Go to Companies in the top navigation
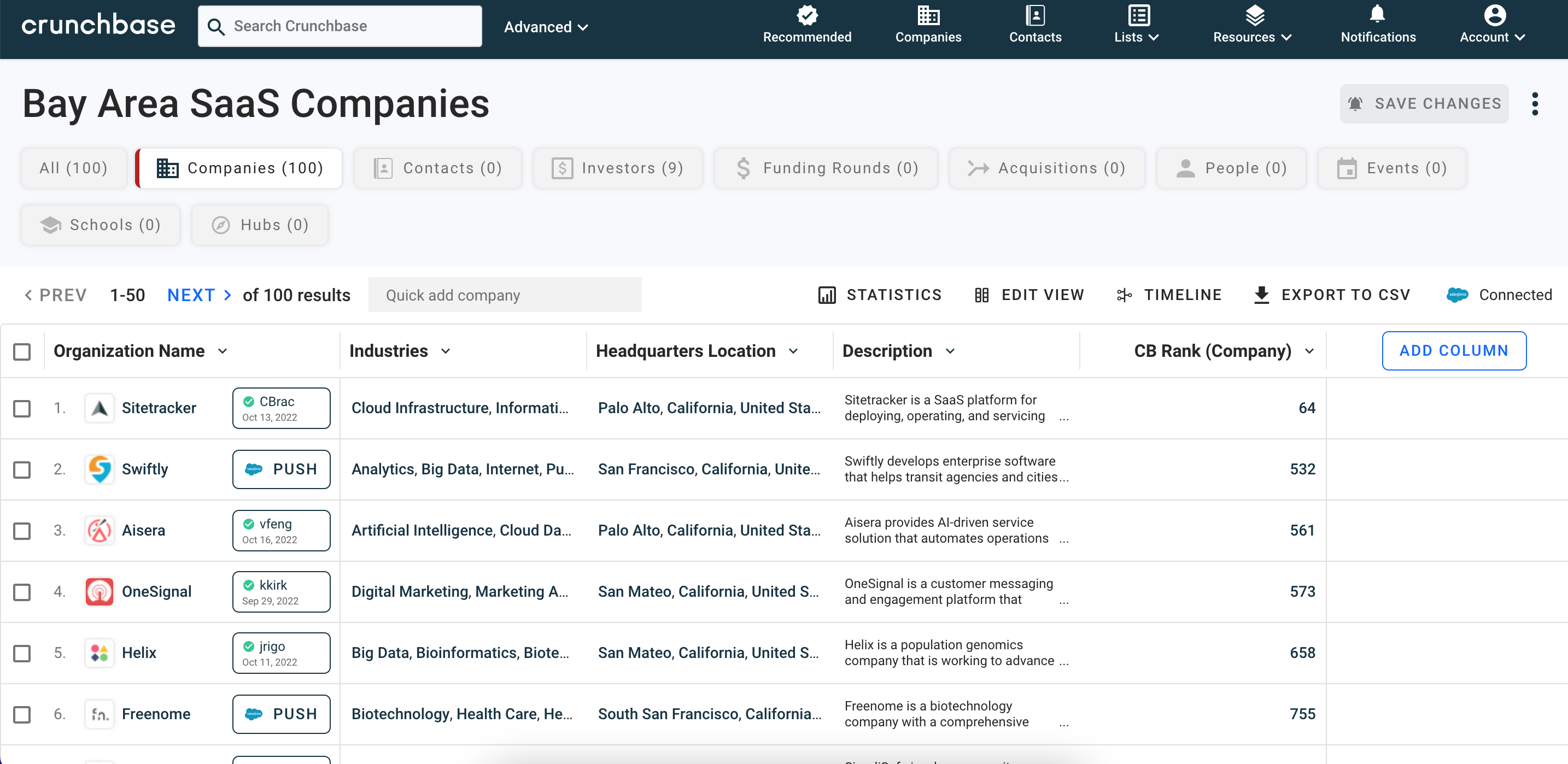 click(x=928, y=26)
